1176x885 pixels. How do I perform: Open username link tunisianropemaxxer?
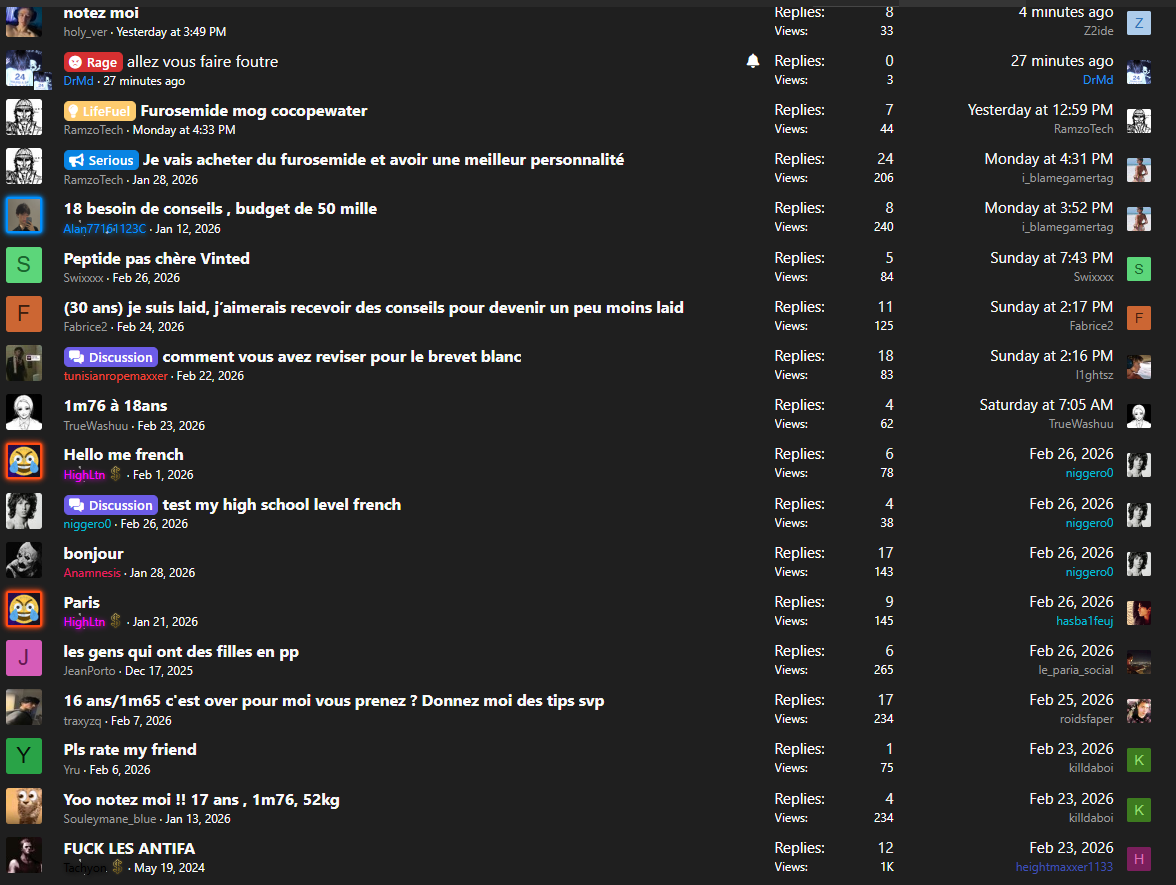click(x=116, y=376)
